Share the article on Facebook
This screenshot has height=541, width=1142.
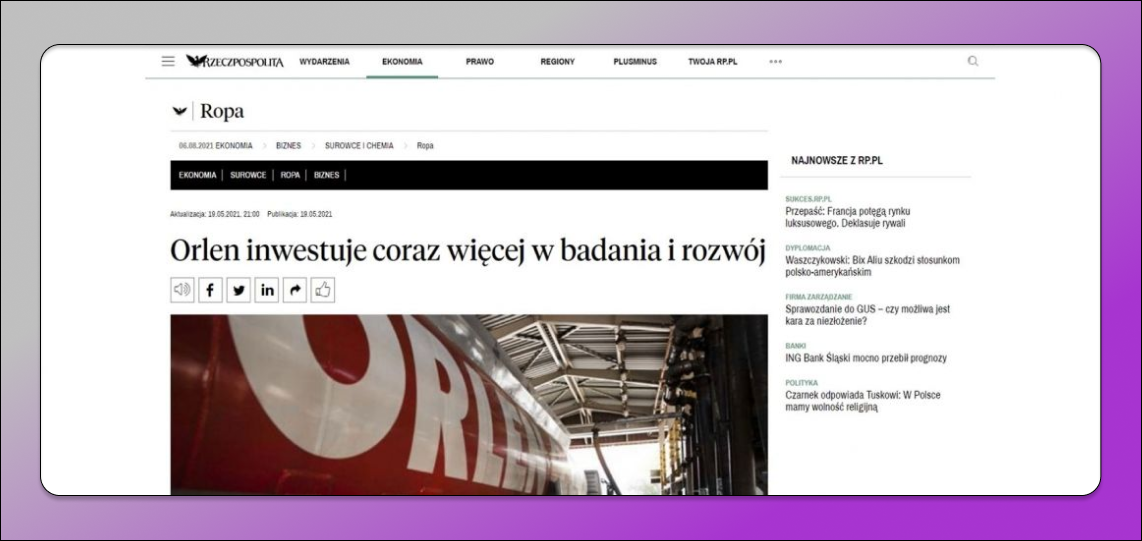[210, 290]
